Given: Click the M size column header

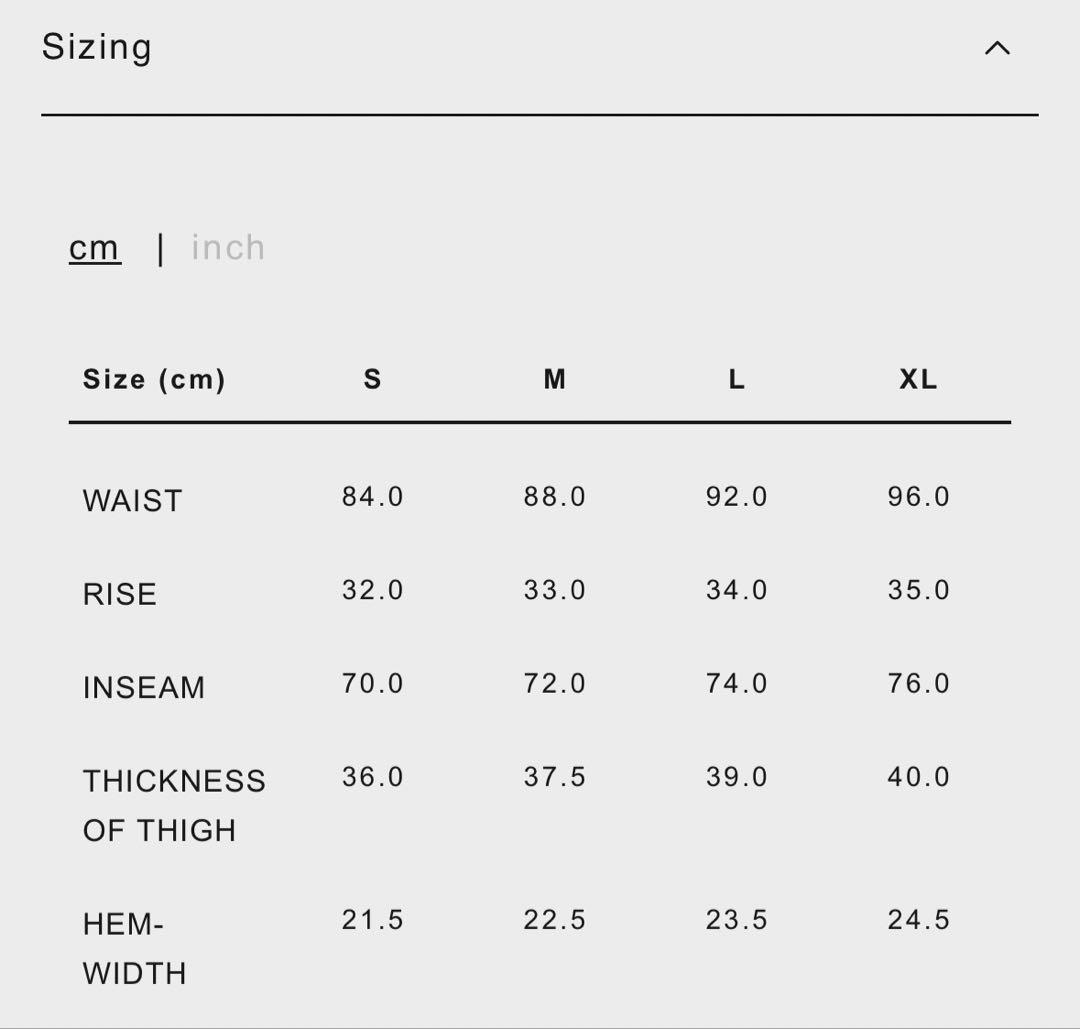Looking at the screenshot, I should 555,380.
